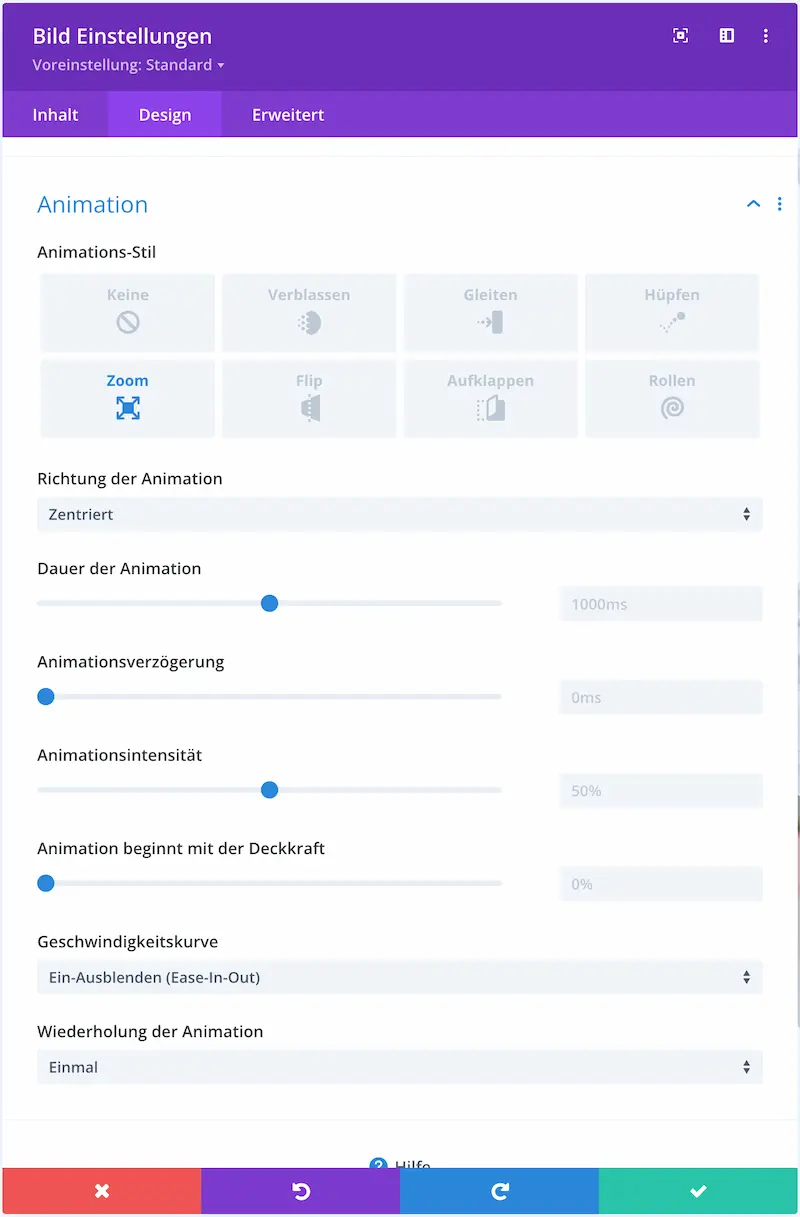Undo the last change
The height and width of the screenshot is (1217, 800).
[x=300, y=1191]
